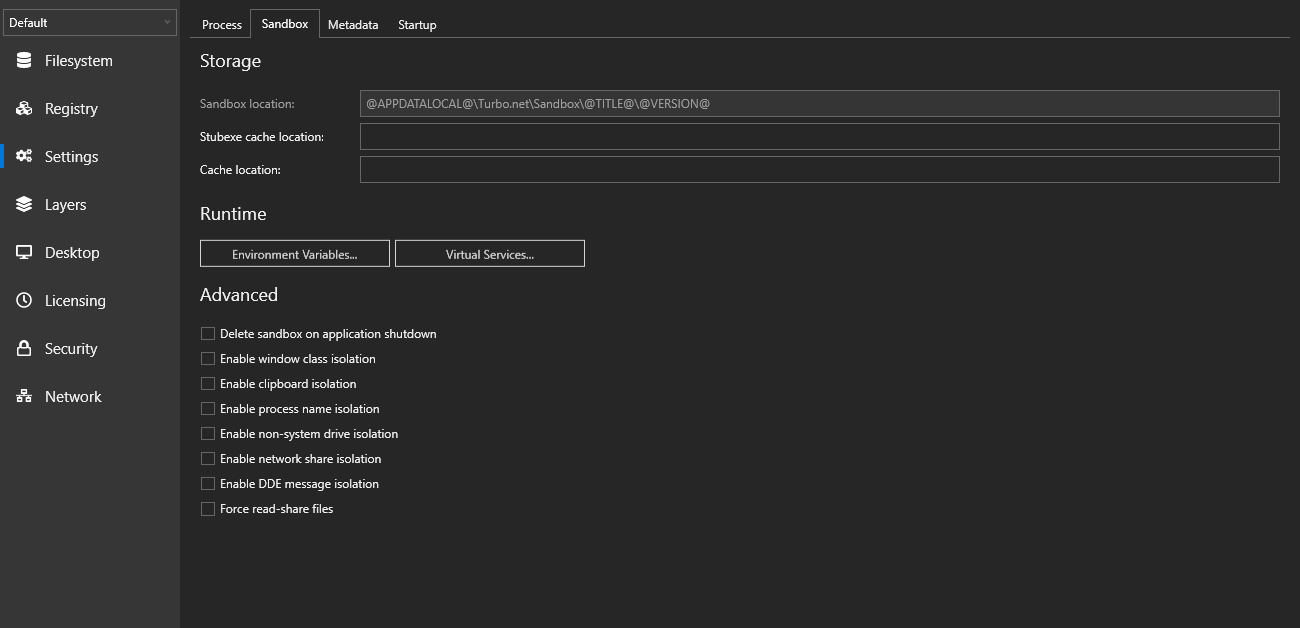Image resolution: width=1300 pixels, height=628 pixels.
Task: Open the Environment Variables dialog
Action: [x=295, y=254]
